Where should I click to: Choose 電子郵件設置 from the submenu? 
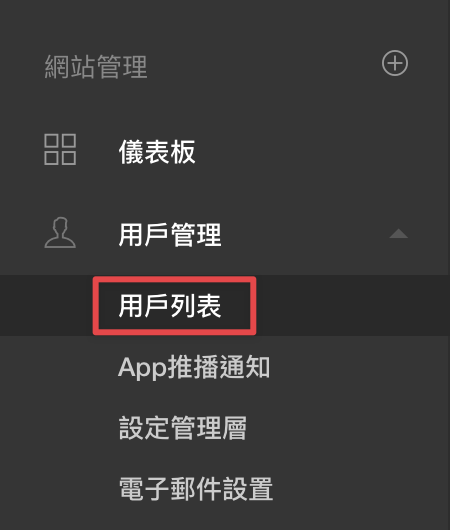tap(196, 489)
